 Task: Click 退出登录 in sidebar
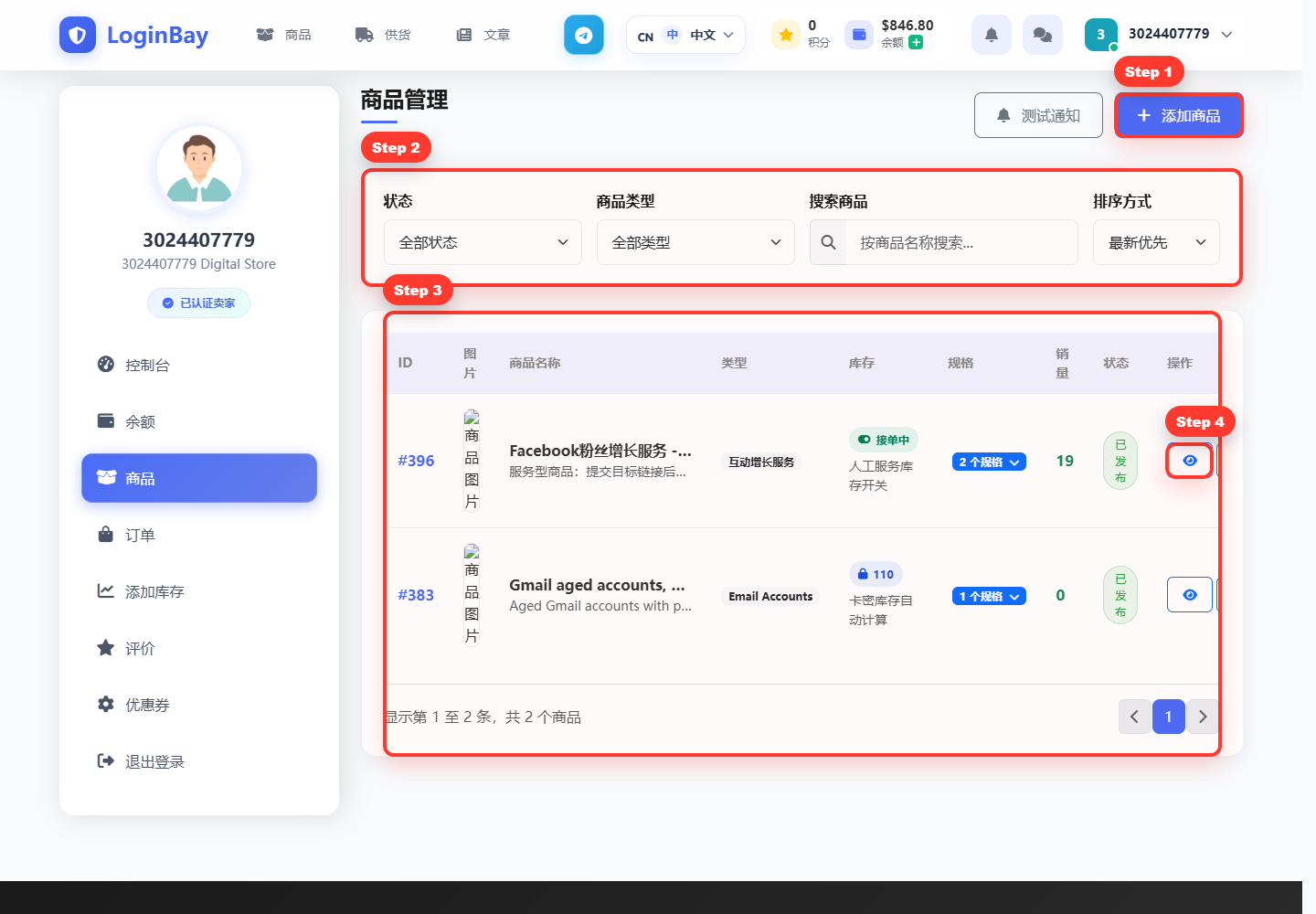pos(199,761)
